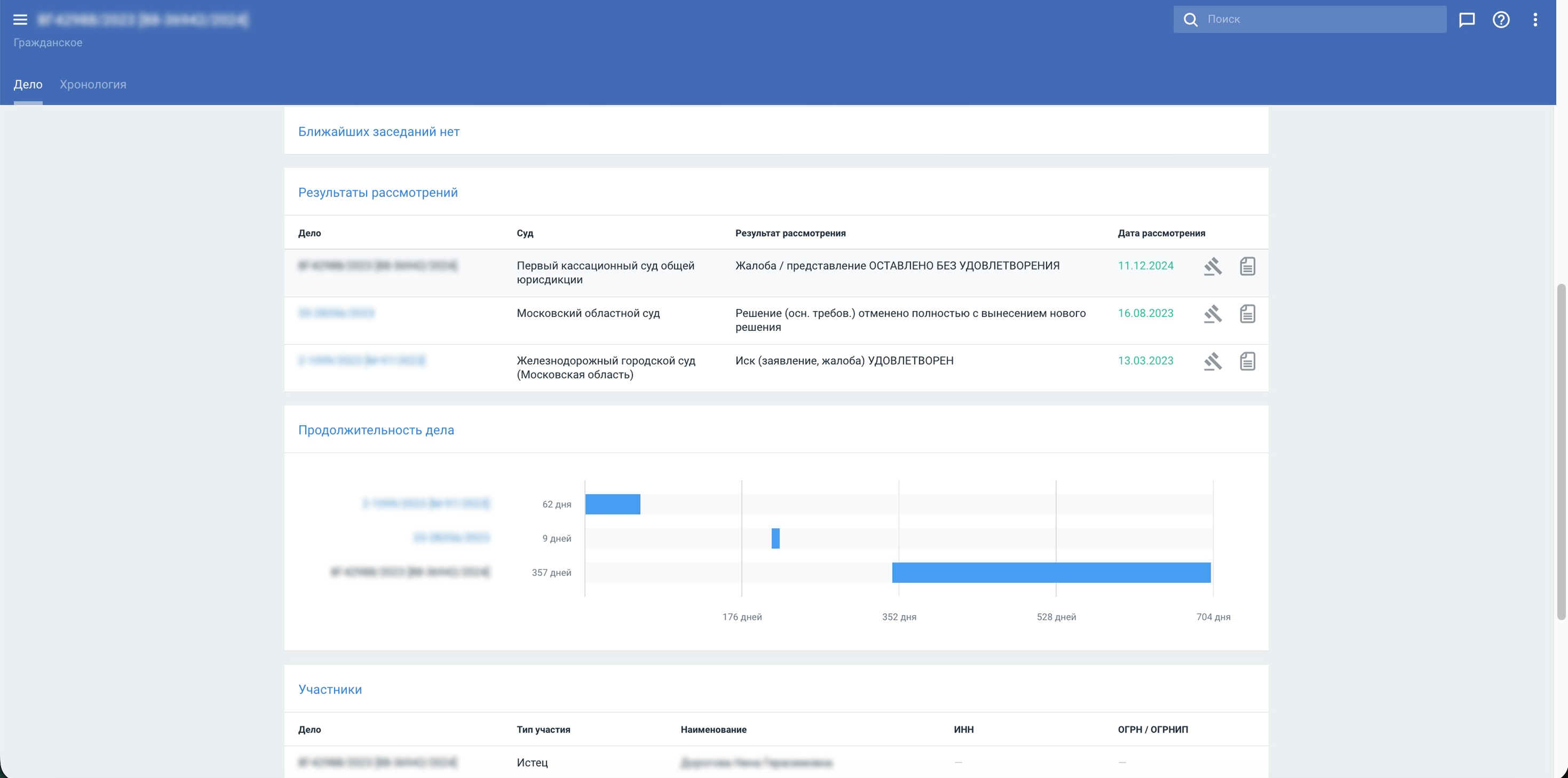1568x778 pixels.
Task: Click the 357 дней duration bar
Action: tap(1051, 572)
